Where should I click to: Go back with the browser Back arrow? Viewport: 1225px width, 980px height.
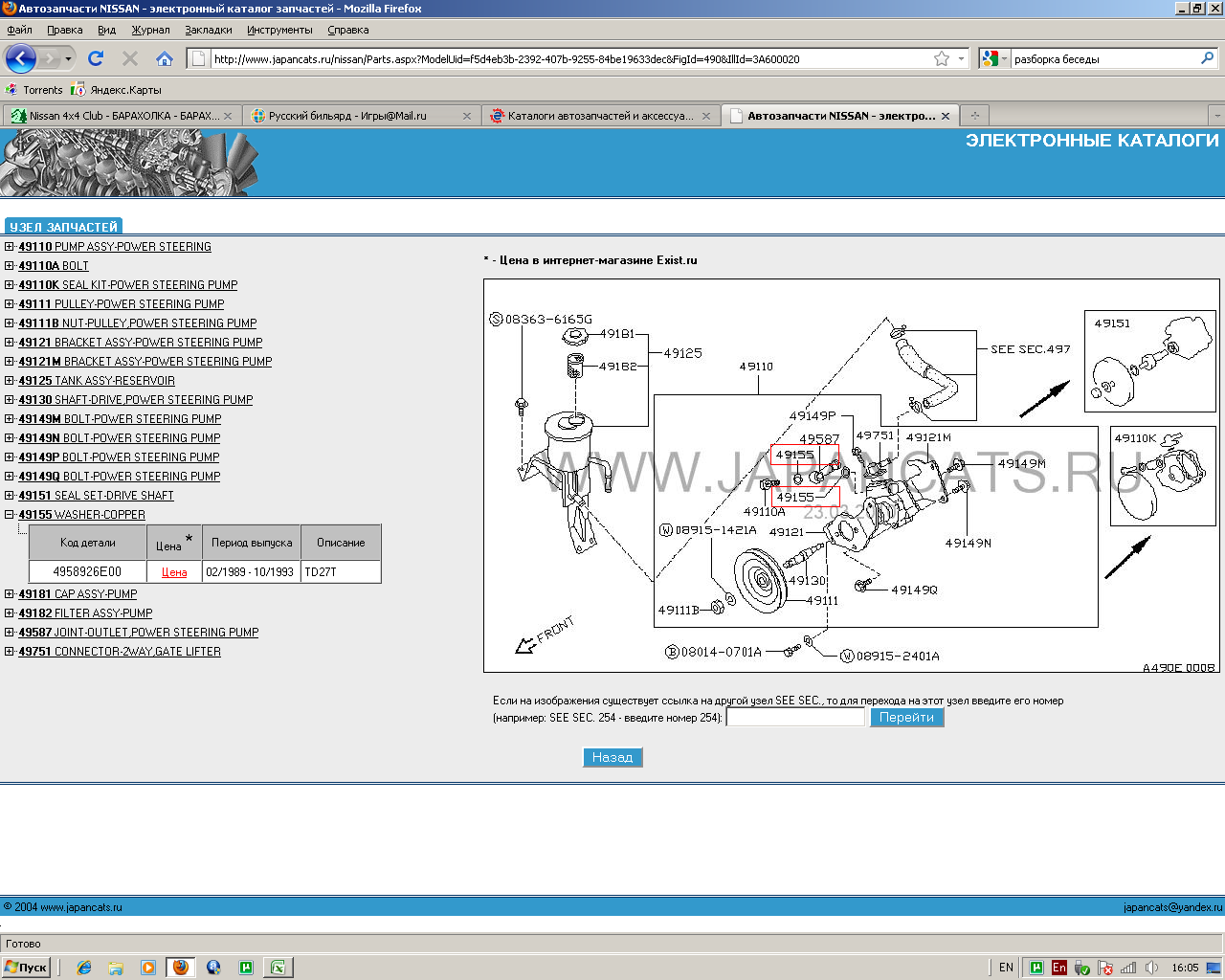21,58
